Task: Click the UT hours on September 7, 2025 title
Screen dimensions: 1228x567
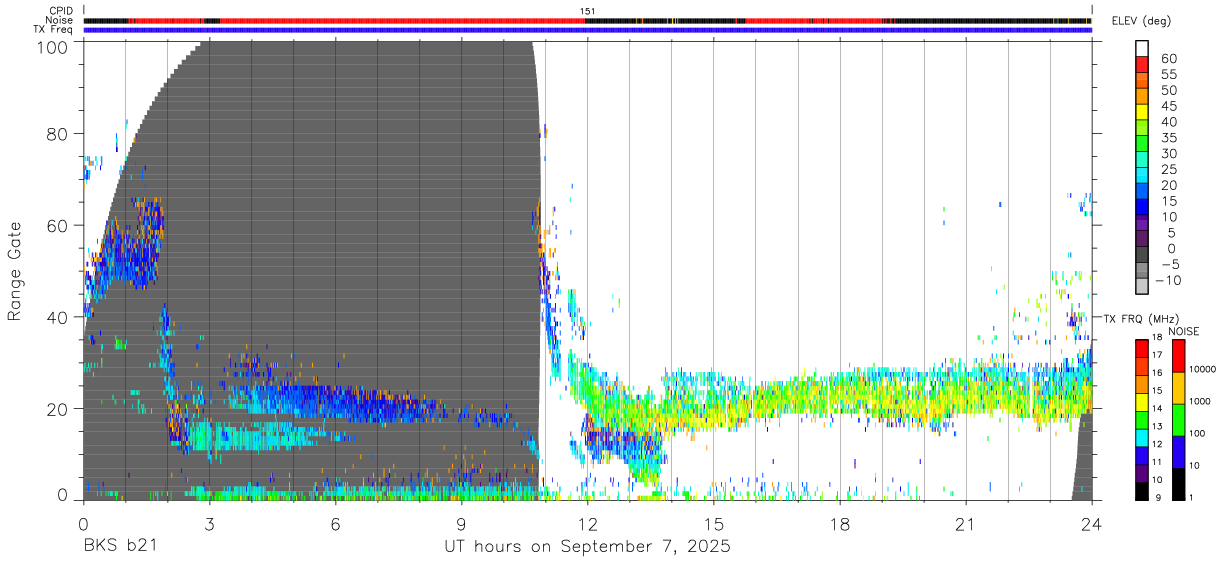Action: click(x=587, y=547)
